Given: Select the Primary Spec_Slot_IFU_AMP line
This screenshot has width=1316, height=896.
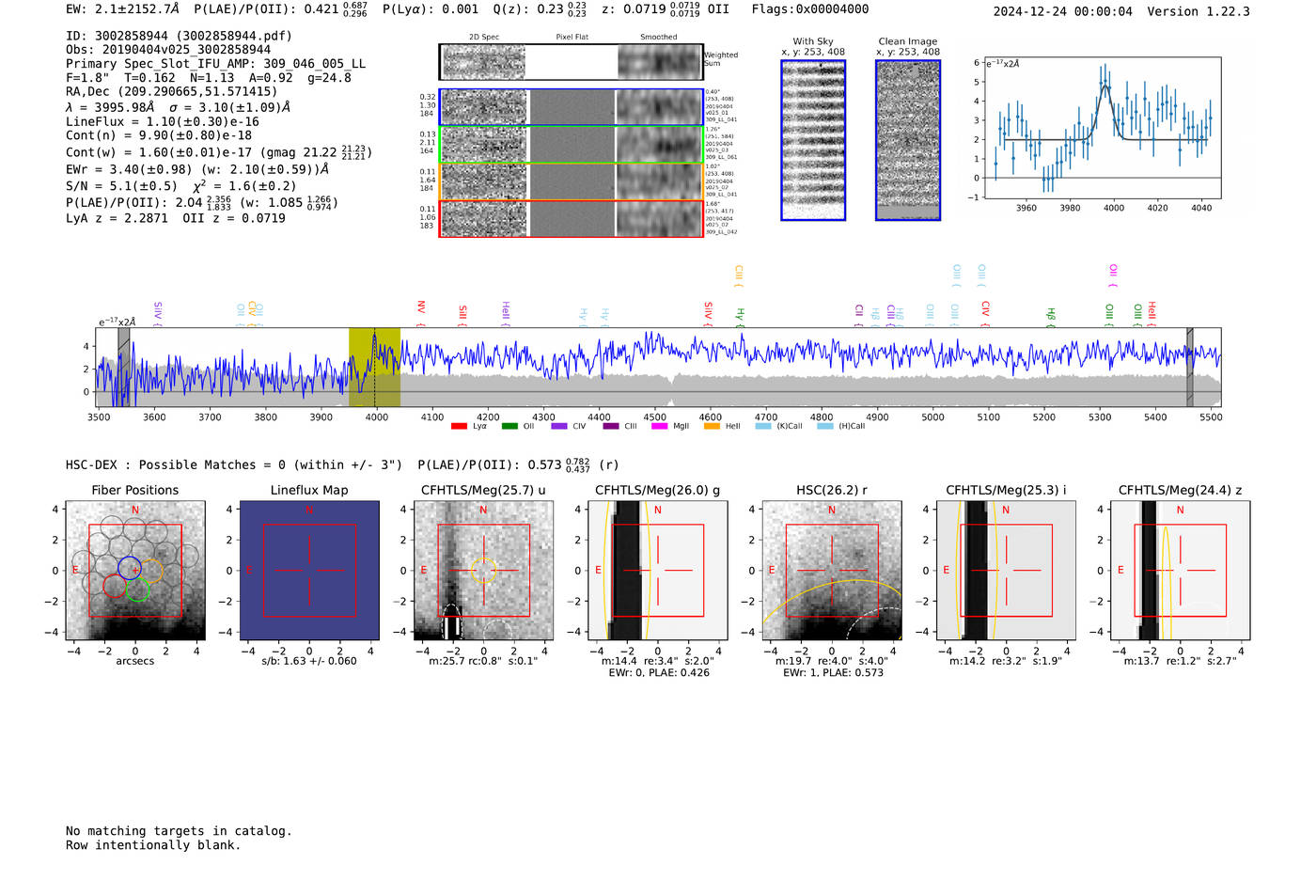Looking at the screenshot, I should click(216, 64).
